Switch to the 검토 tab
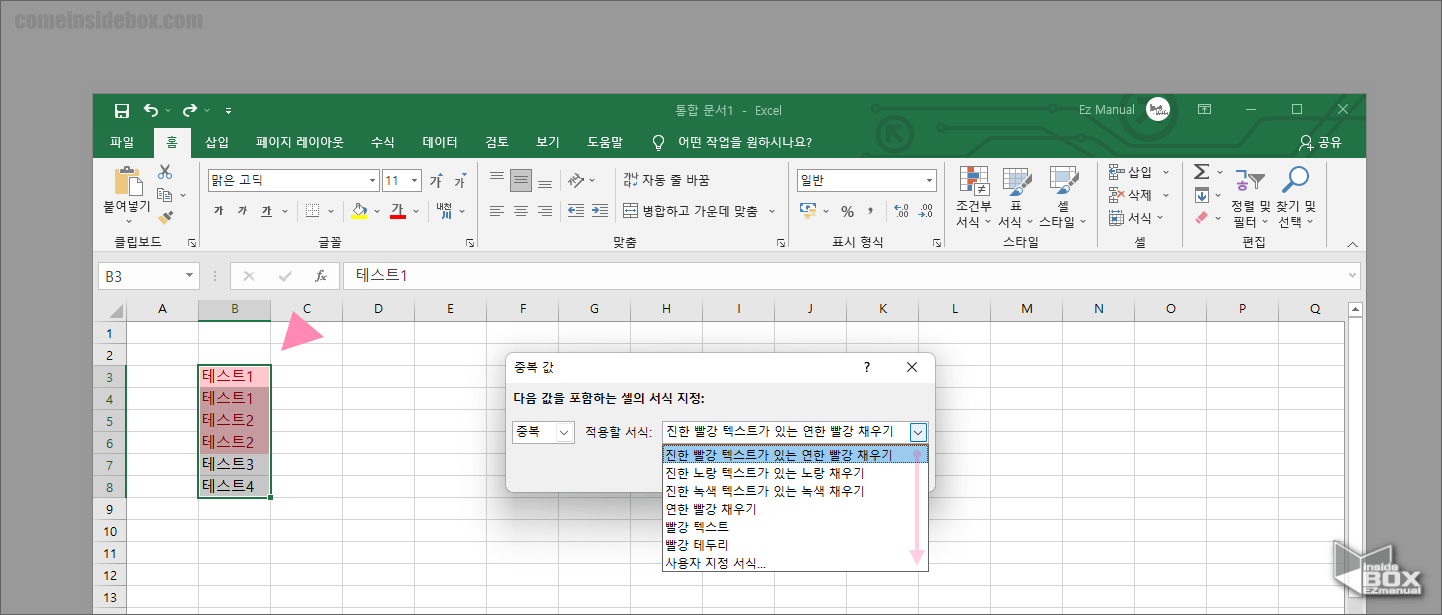The image size is (1442, 615). [497, 142]
